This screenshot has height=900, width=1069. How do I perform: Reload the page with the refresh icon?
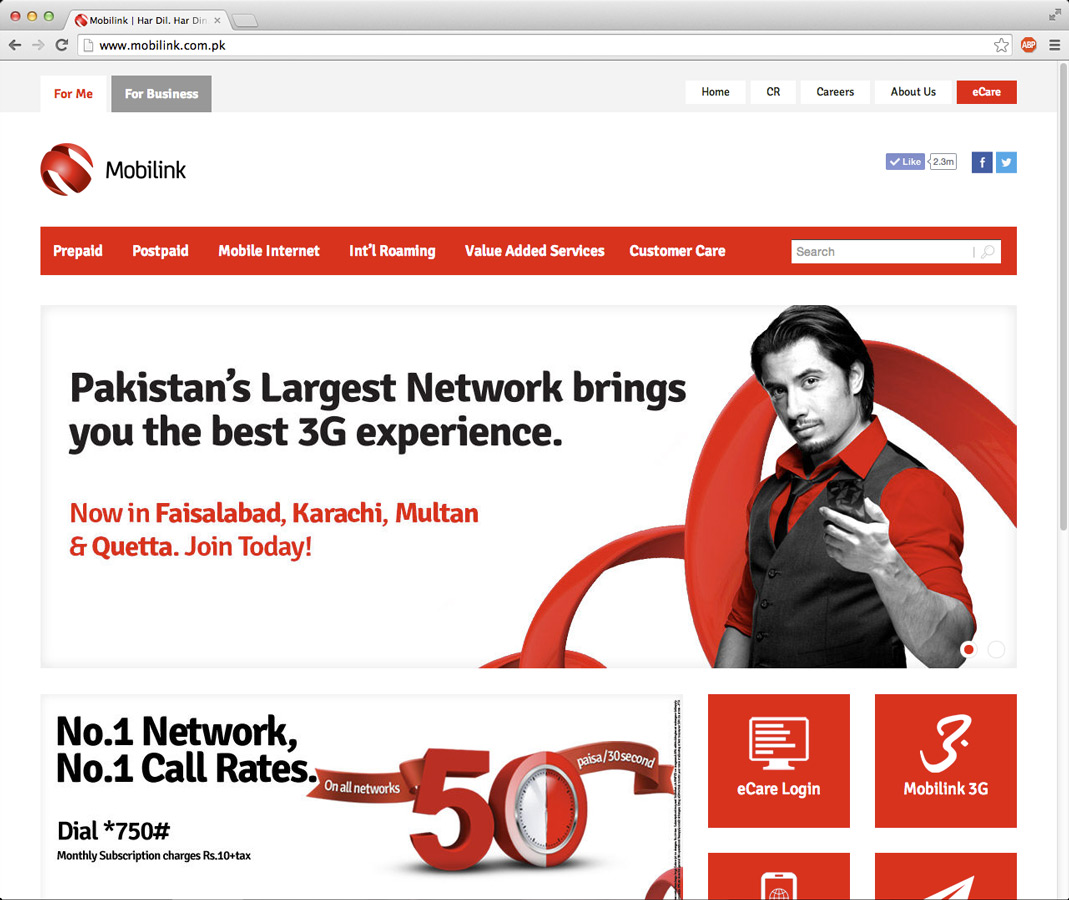[61, 45]
